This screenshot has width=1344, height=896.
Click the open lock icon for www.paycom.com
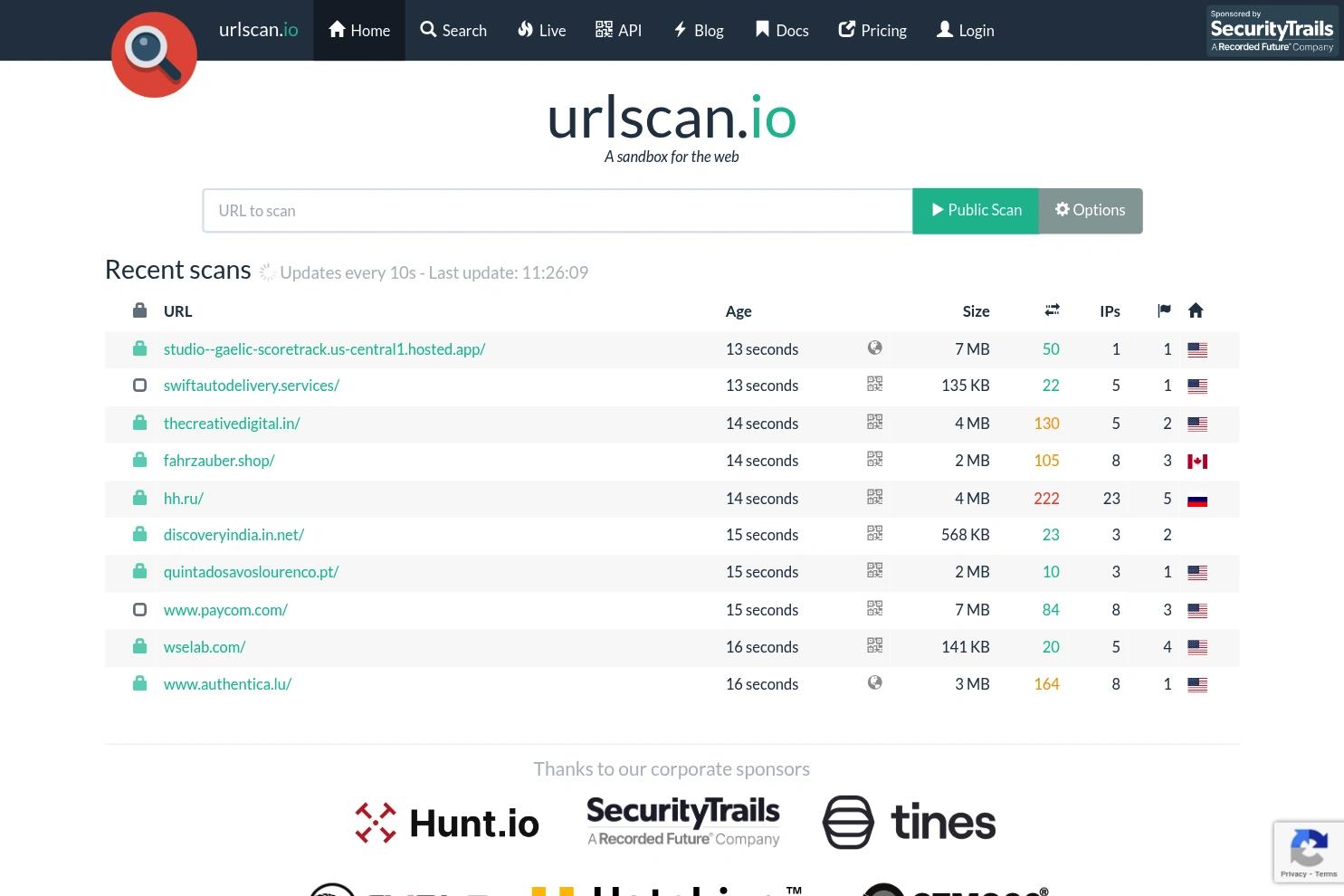[139, 609]
